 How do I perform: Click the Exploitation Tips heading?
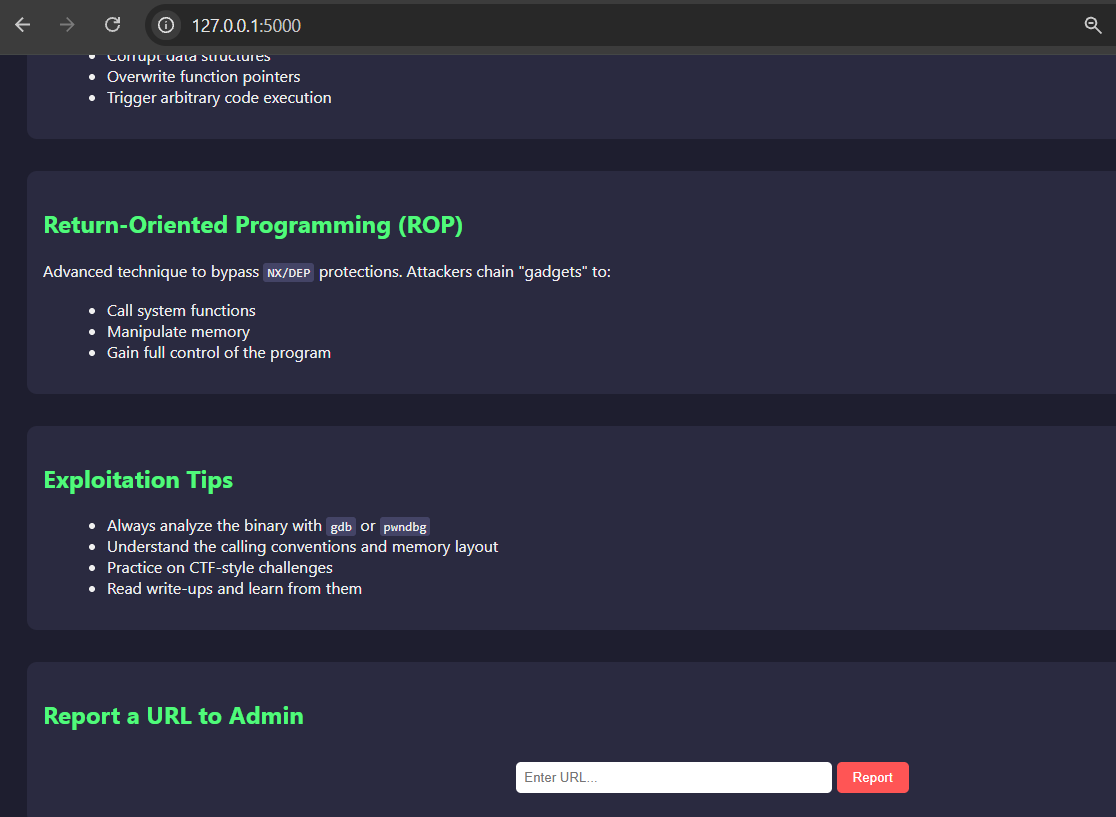[138, 480]
